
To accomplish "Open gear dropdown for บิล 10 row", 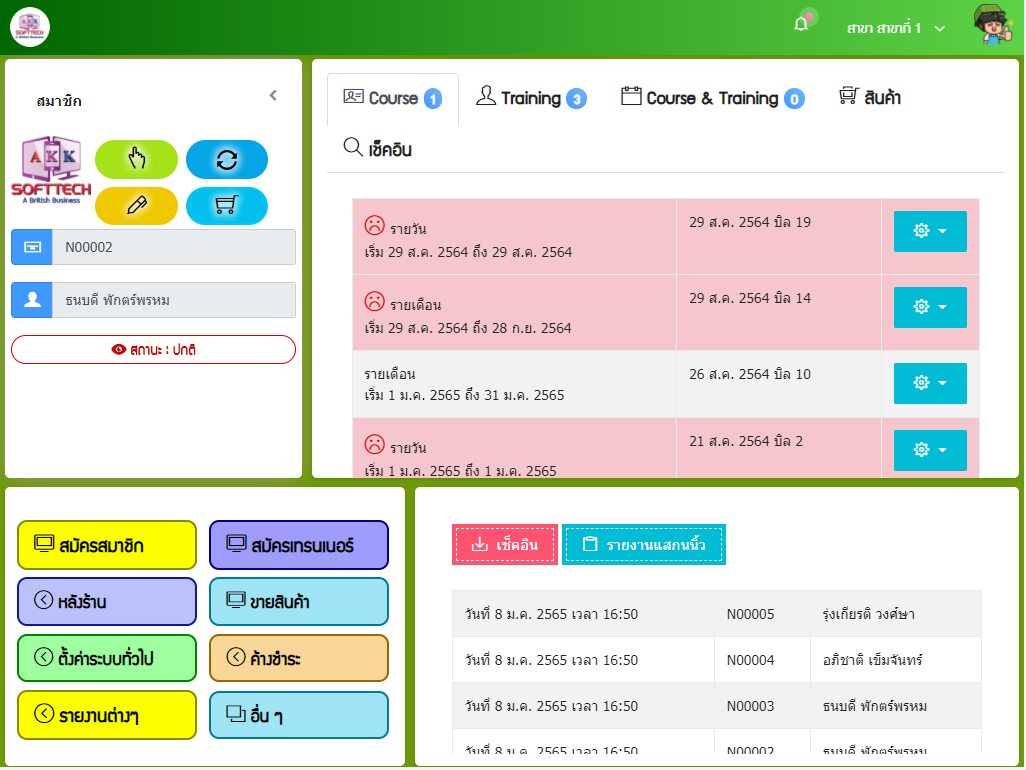I will (x=929, y=383).
